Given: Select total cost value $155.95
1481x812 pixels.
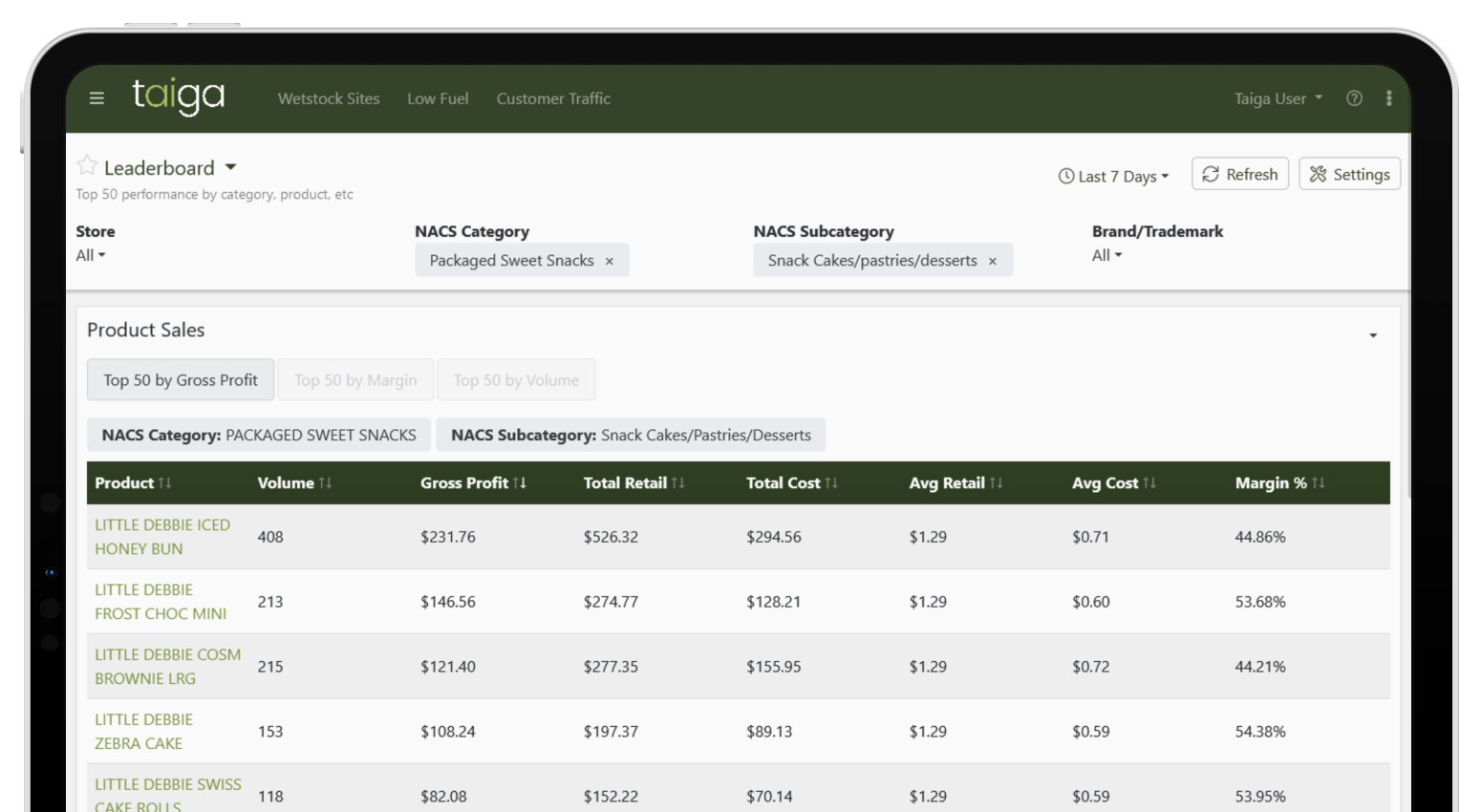Looking at the screenshot, I should click(x=774, y=667).
